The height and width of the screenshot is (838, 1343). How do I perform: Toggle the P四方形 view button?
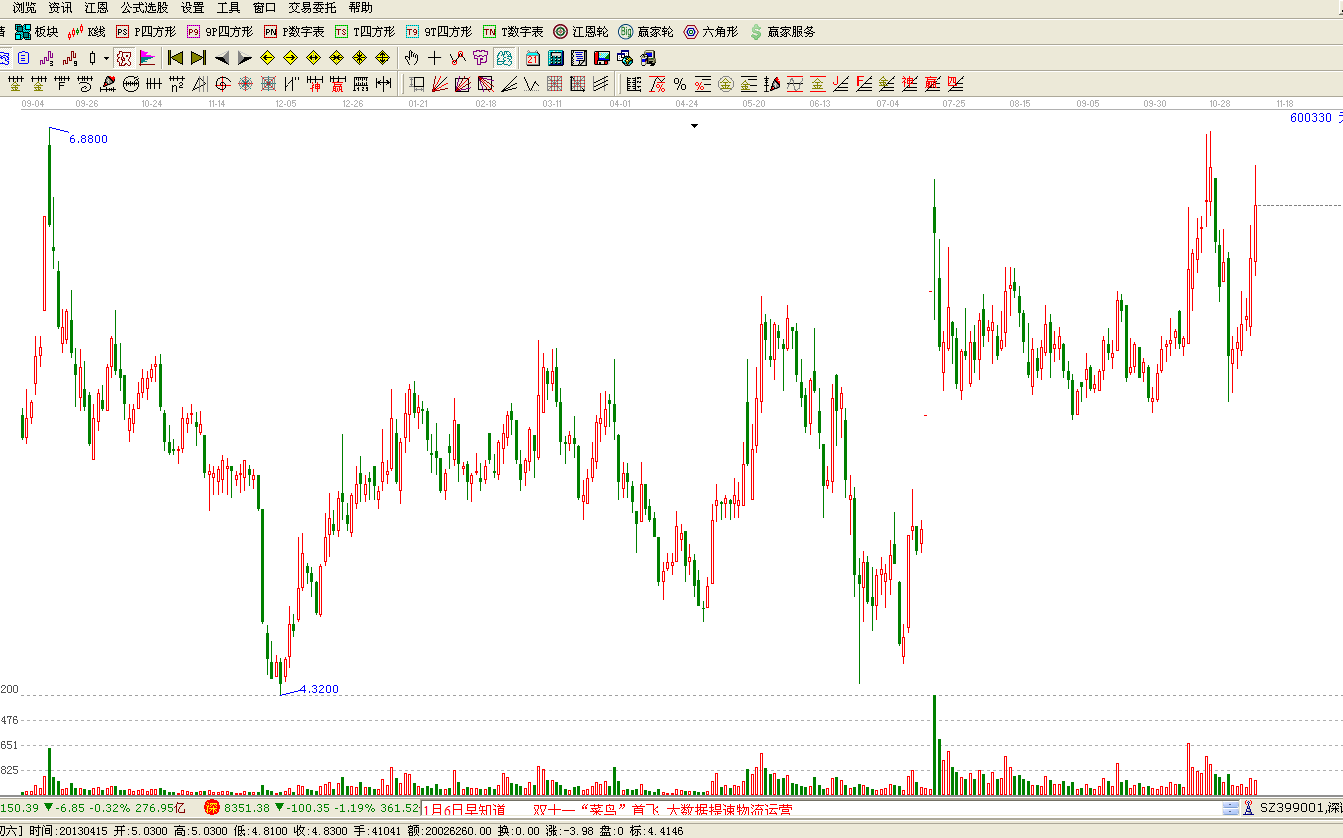pyautogui.click(x=145, y=32)
